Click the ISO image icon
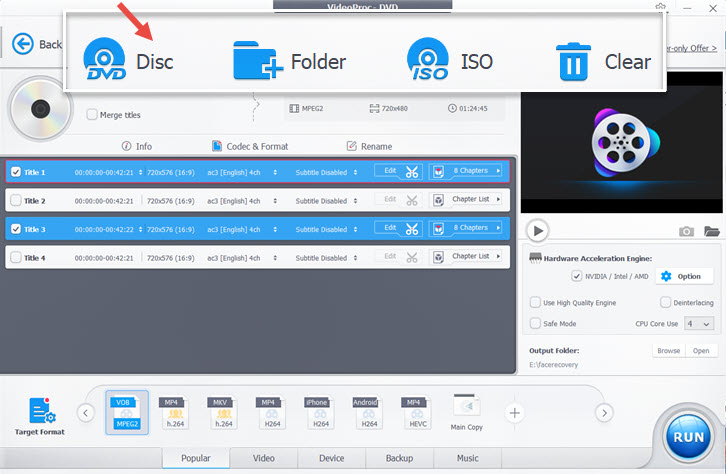Image resolution: width=726 pixels, height=474 pixels. click(x=428, y=59)
